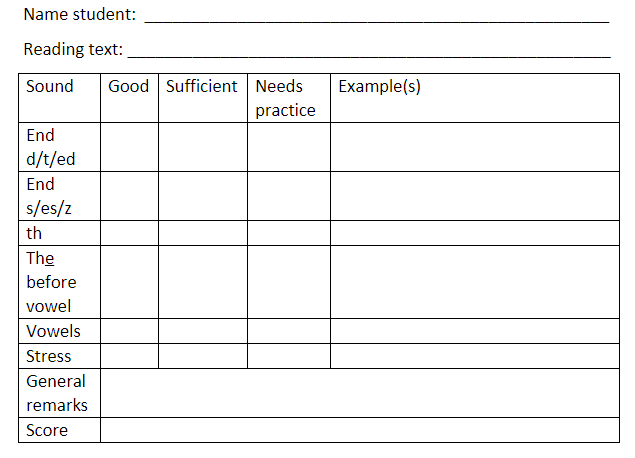
Task: Click Example(s) cell for End s/es/z
Action: (x=475, y=196)
